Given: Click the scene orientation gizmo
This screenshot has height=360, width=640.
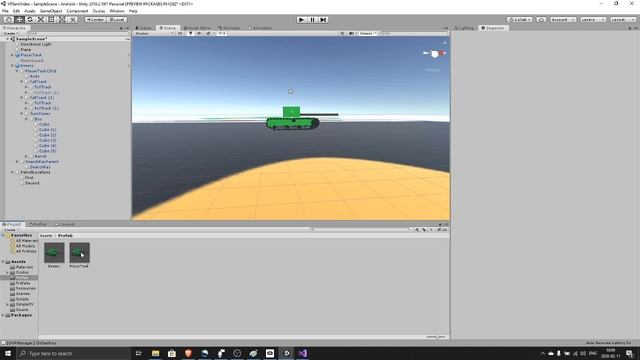Looking at the screenshot, I should tap(434, 53).
